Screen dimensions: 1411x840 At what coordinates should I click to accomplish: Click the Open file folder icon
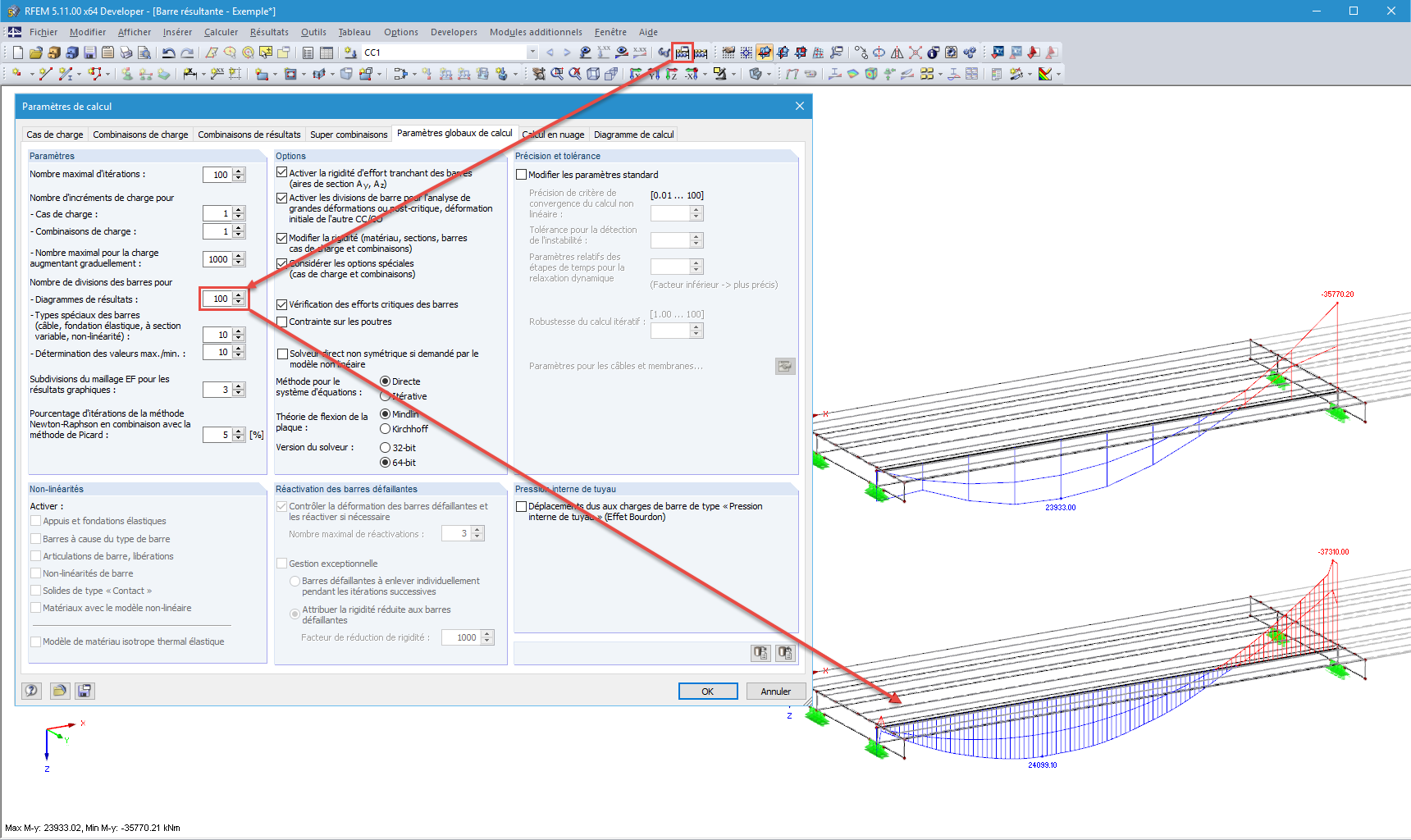pos(36,52)
